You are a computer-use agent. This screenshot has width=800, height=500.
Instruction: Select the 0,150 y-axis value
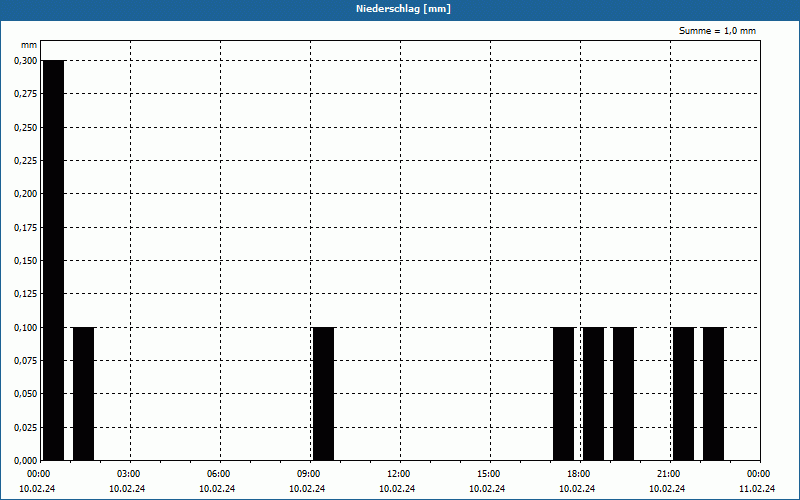click(x=26, y=261)
